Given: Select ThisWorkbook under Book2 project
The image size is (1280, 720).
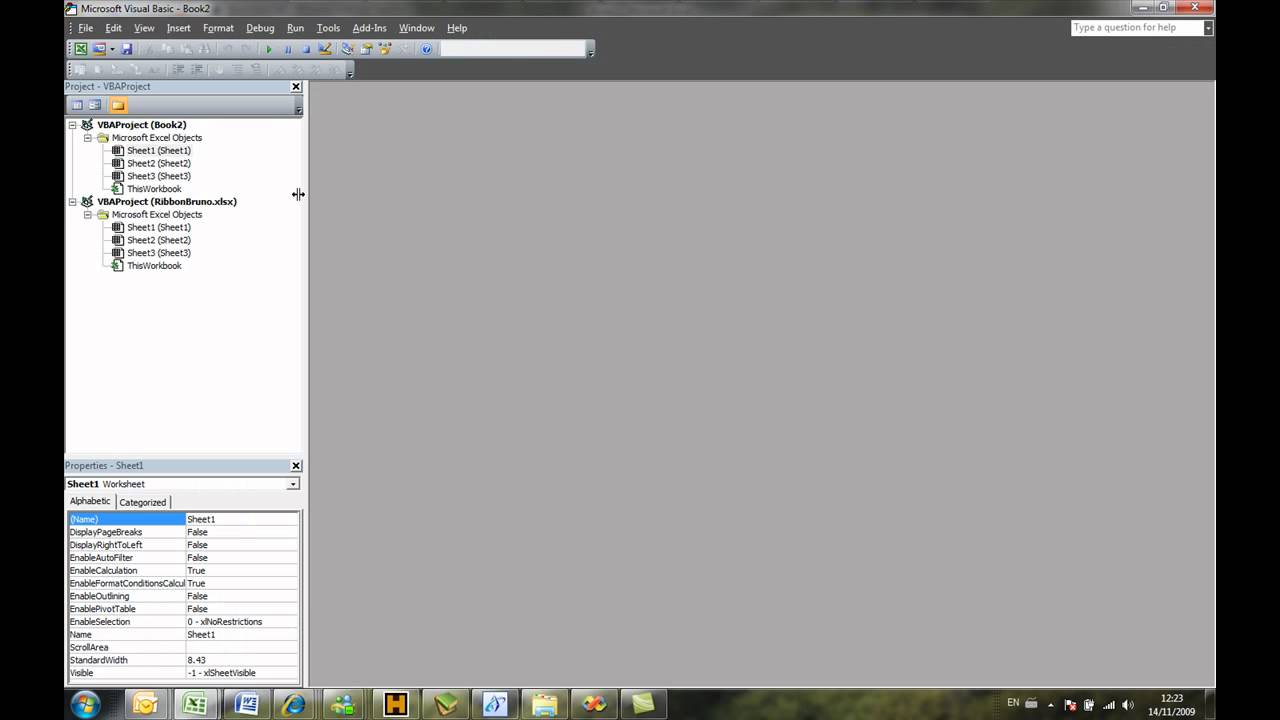Looking at the screenshot, I should [x=154, y=189].
